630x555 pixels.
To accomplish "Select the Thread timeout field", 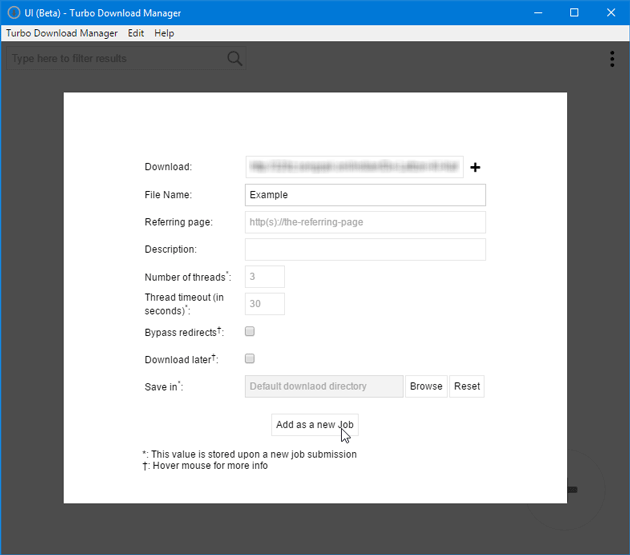I will pos(265,304).
